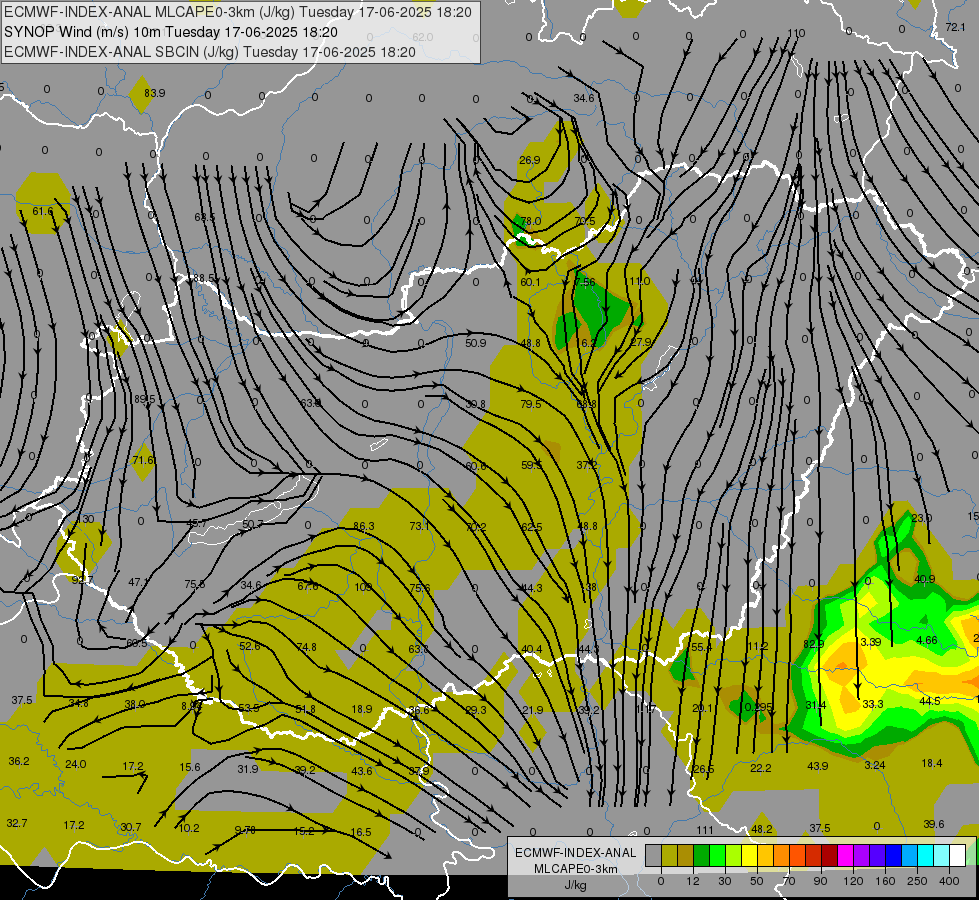Click the map value 26.9
The width and height of the screenshot is (979, 900).
[529, 160]
